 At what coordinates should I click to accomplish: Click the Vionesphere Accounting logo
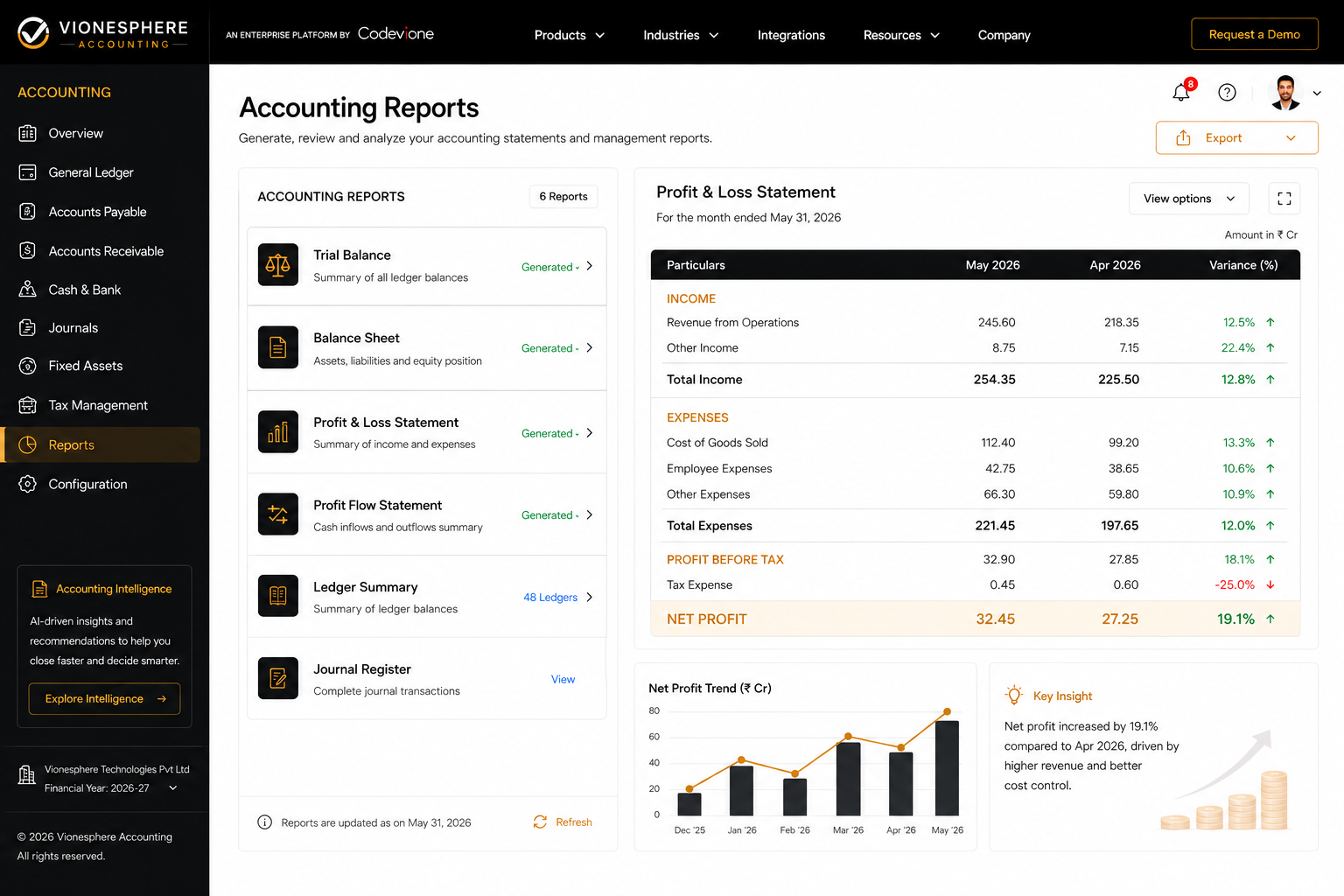[103, 33]
